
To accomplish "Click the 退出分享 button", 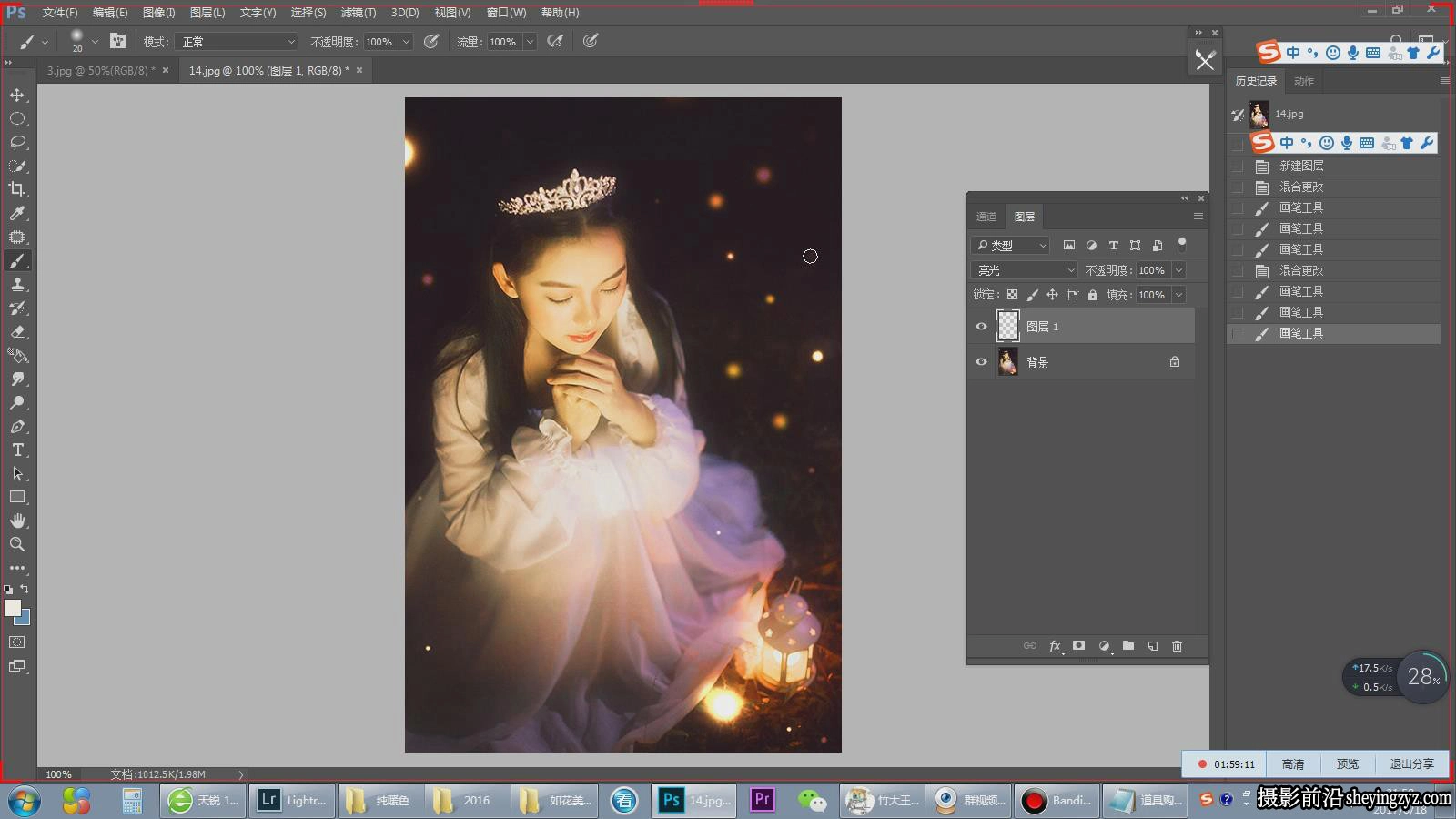I will [1411, 764].
